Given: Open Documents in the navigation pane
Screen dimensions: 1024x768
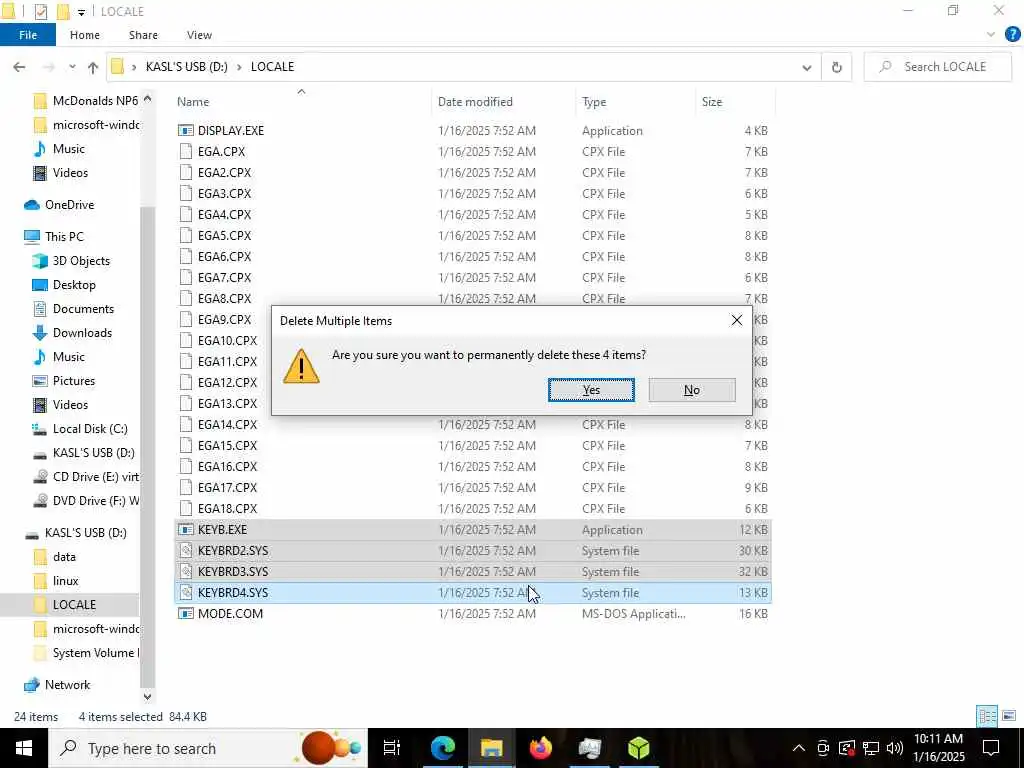Looking at the screenshot, I should [x=83, y=308].
